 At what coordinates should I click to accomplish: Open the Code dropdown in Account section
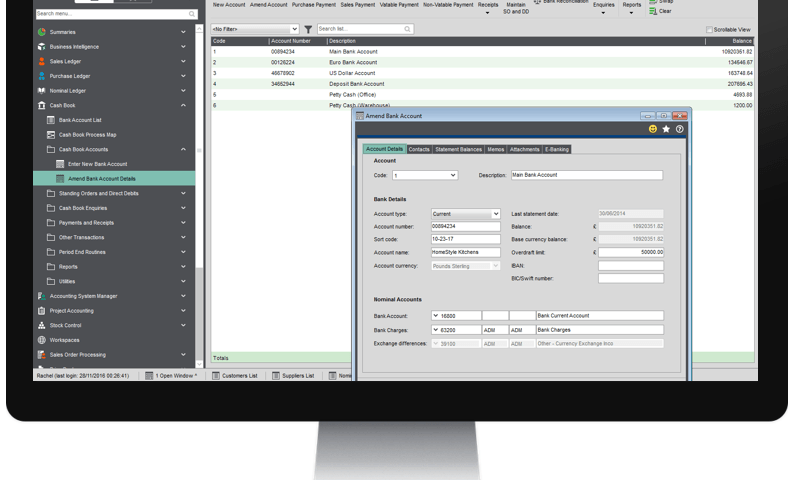click(x=453, y=175)
